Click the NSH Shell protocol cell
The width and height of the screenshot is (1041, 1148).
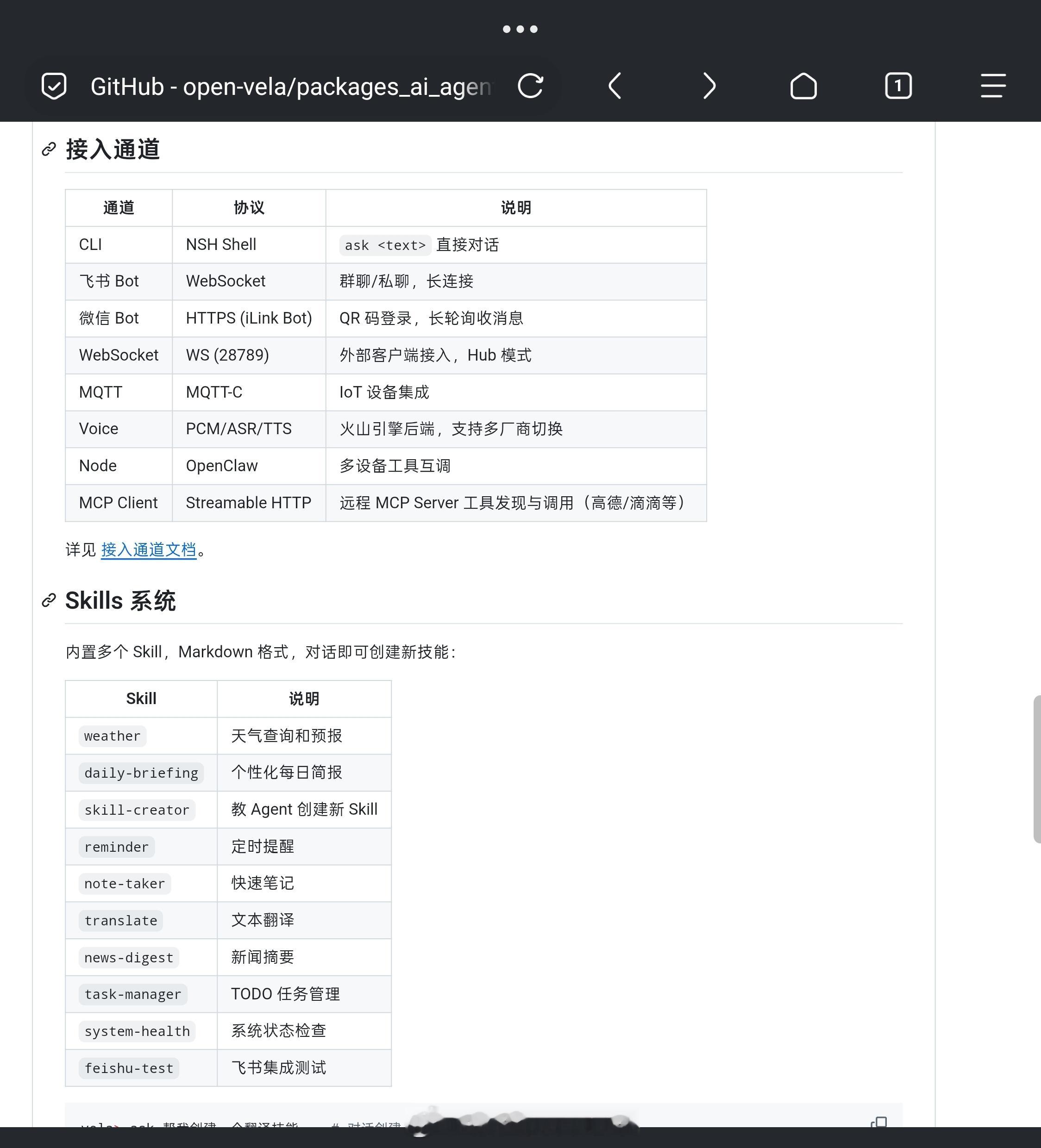click(249, 245)
